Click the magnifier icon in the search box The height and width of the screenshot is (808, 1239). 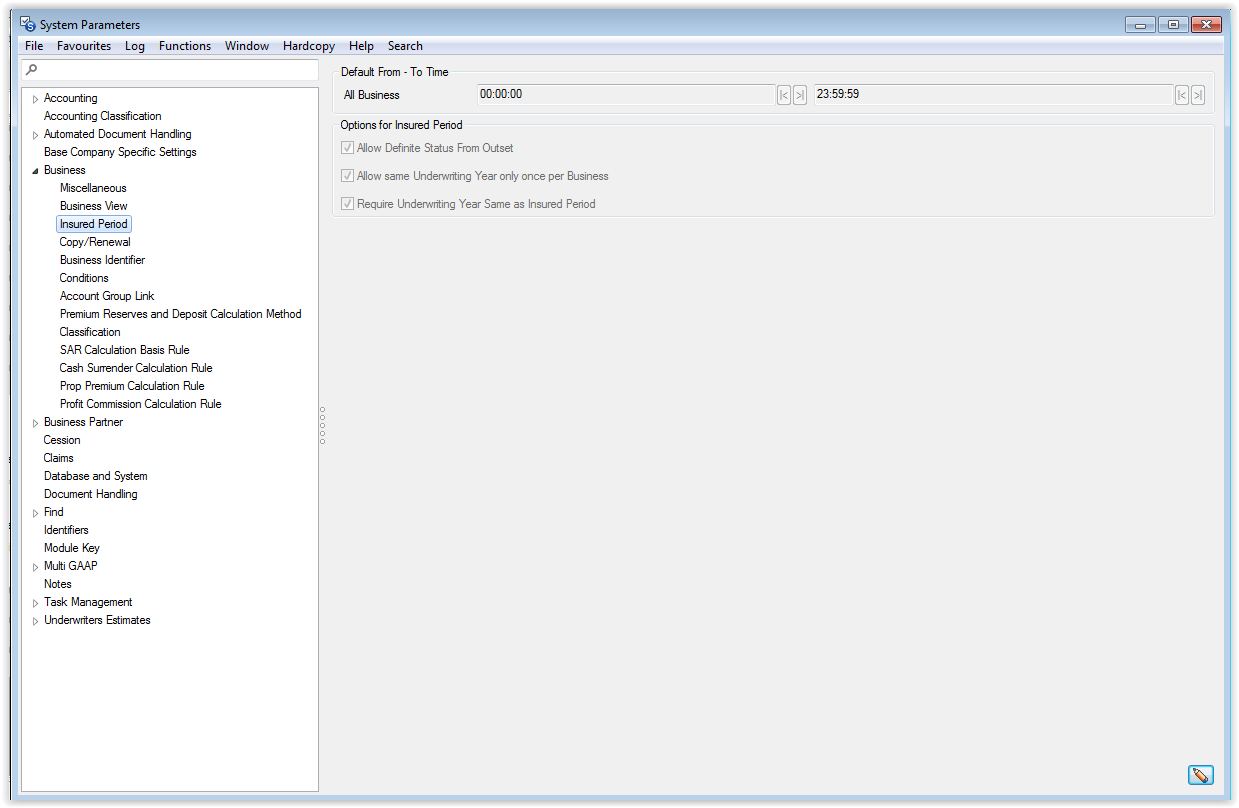pos(32,70)
